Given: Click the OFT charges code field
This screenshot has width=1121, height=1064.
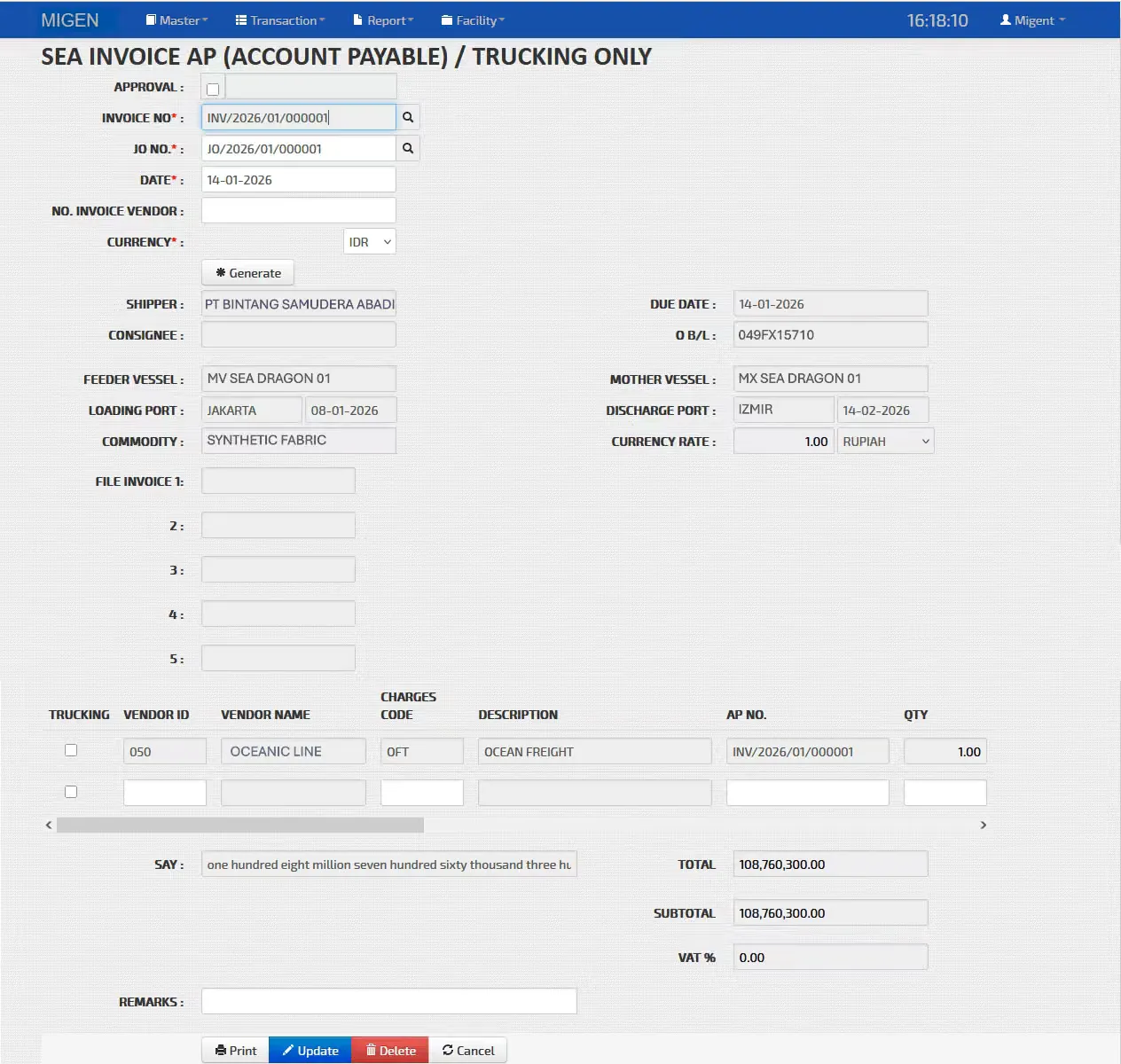Looking at the screenshot, I should coord(422,751).
